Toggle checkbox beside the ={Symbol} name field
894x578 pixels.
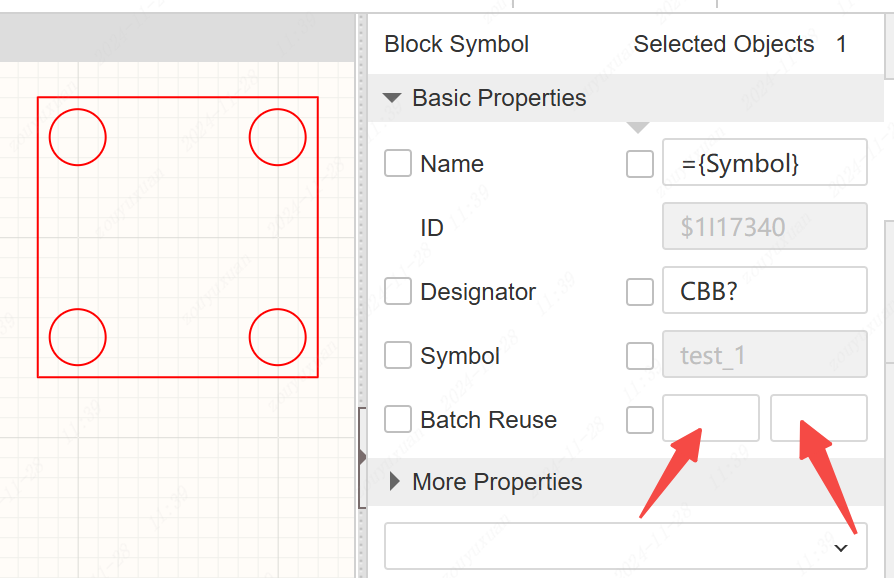click(x=640, y=163)
